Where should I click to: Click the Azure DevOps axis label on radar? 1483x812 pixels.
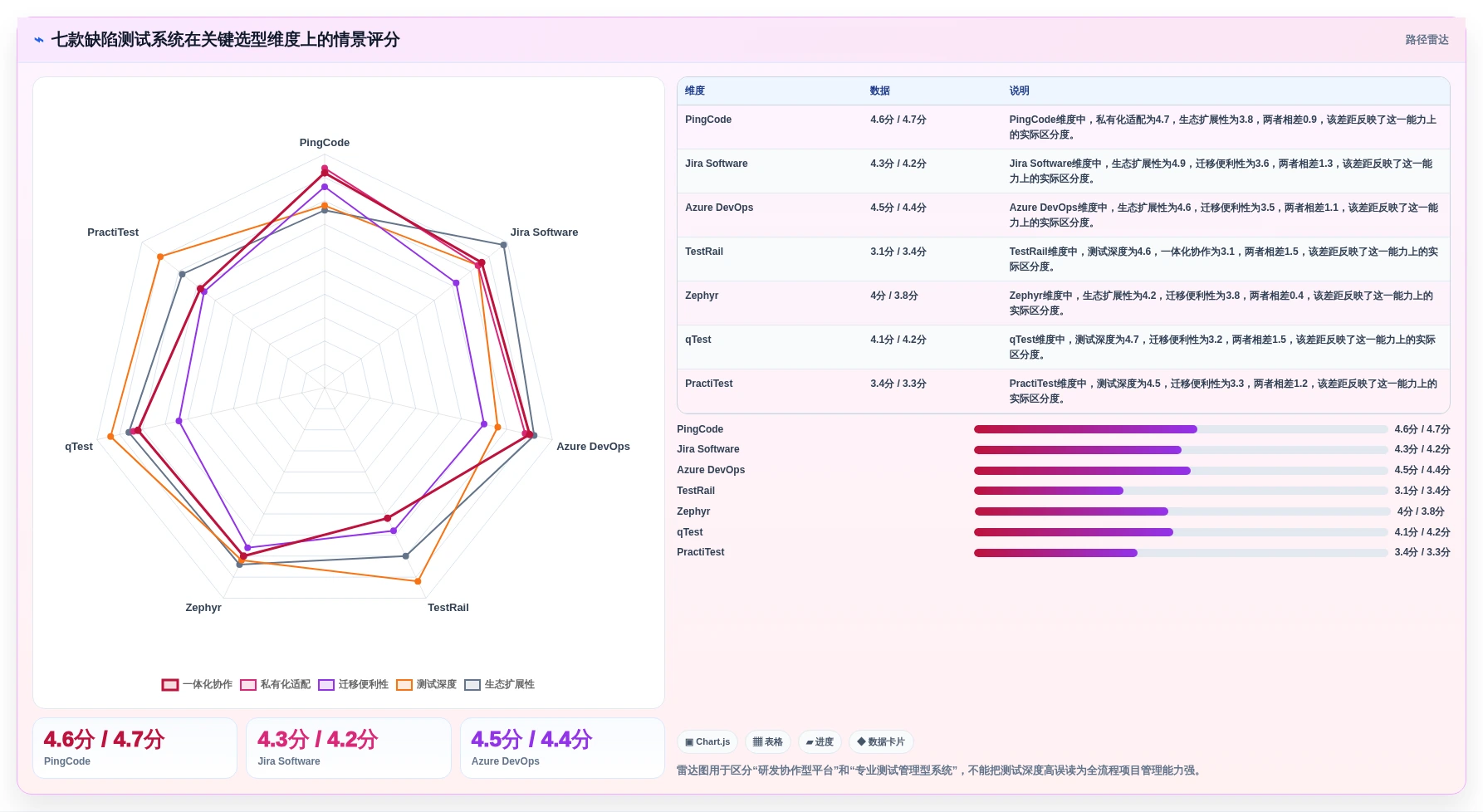[593, 447]
